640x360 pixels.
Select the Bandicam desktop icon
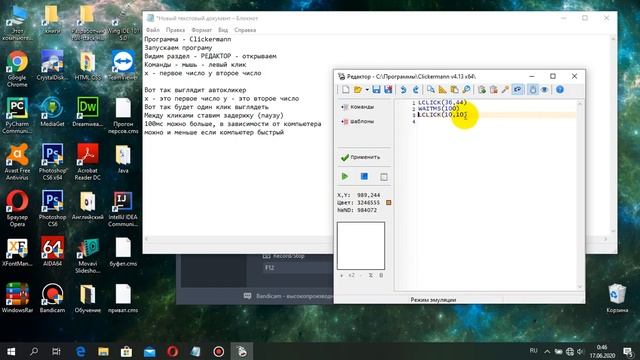52,298
